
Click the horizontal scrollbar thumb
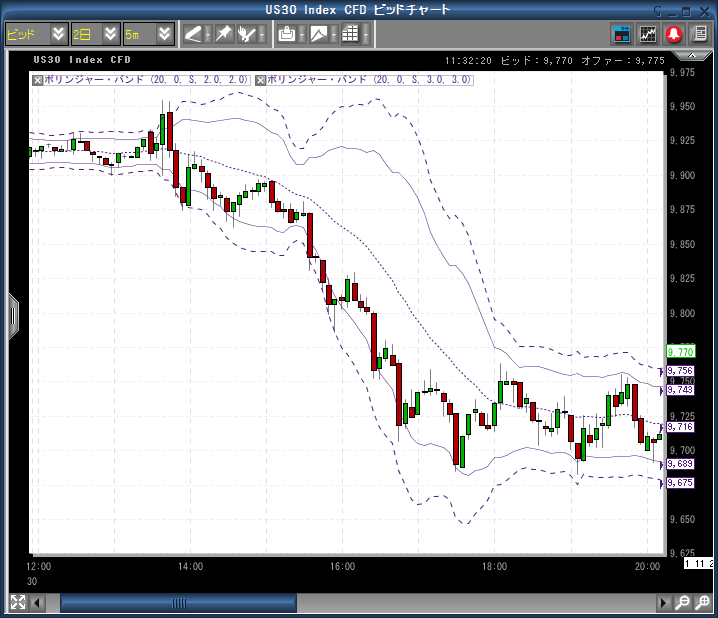[178, 603]
